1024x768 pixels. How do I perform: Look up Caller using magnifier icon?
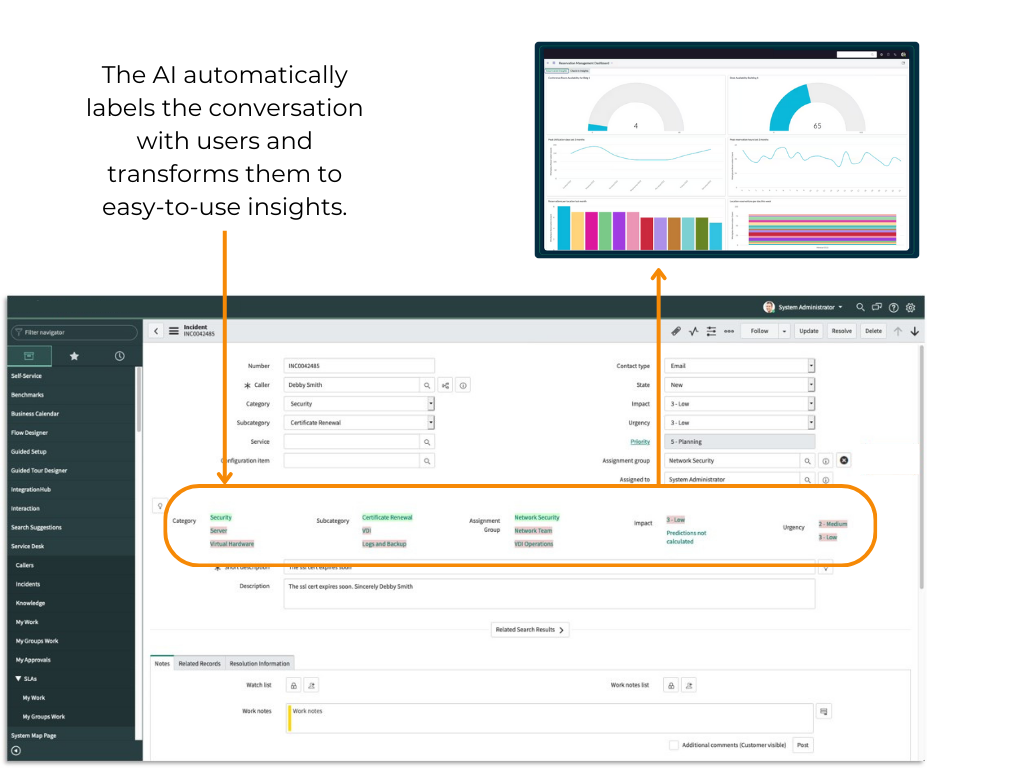pyautogui.click(x=427, y=385)
